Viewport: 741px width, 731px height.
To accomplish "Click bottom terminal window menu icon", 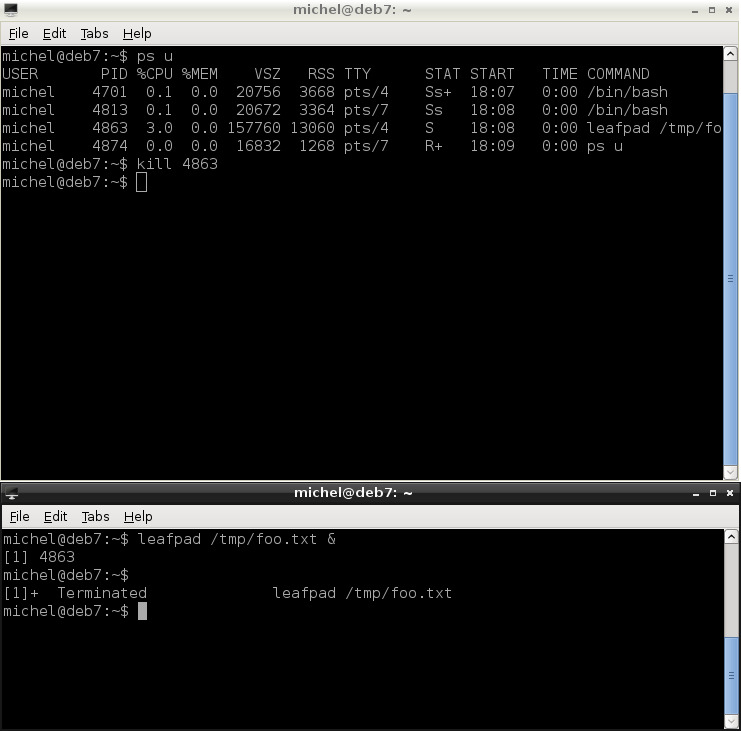I will pyautogui.click(x=12, y=493).
